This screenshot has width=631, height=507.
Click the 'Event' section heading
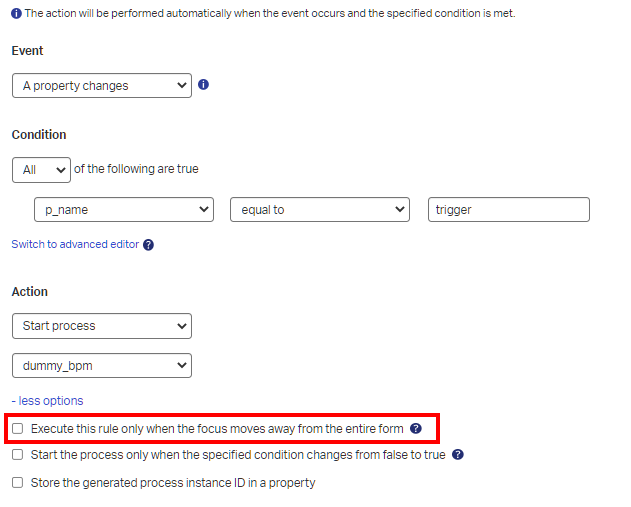coord(28,51)
